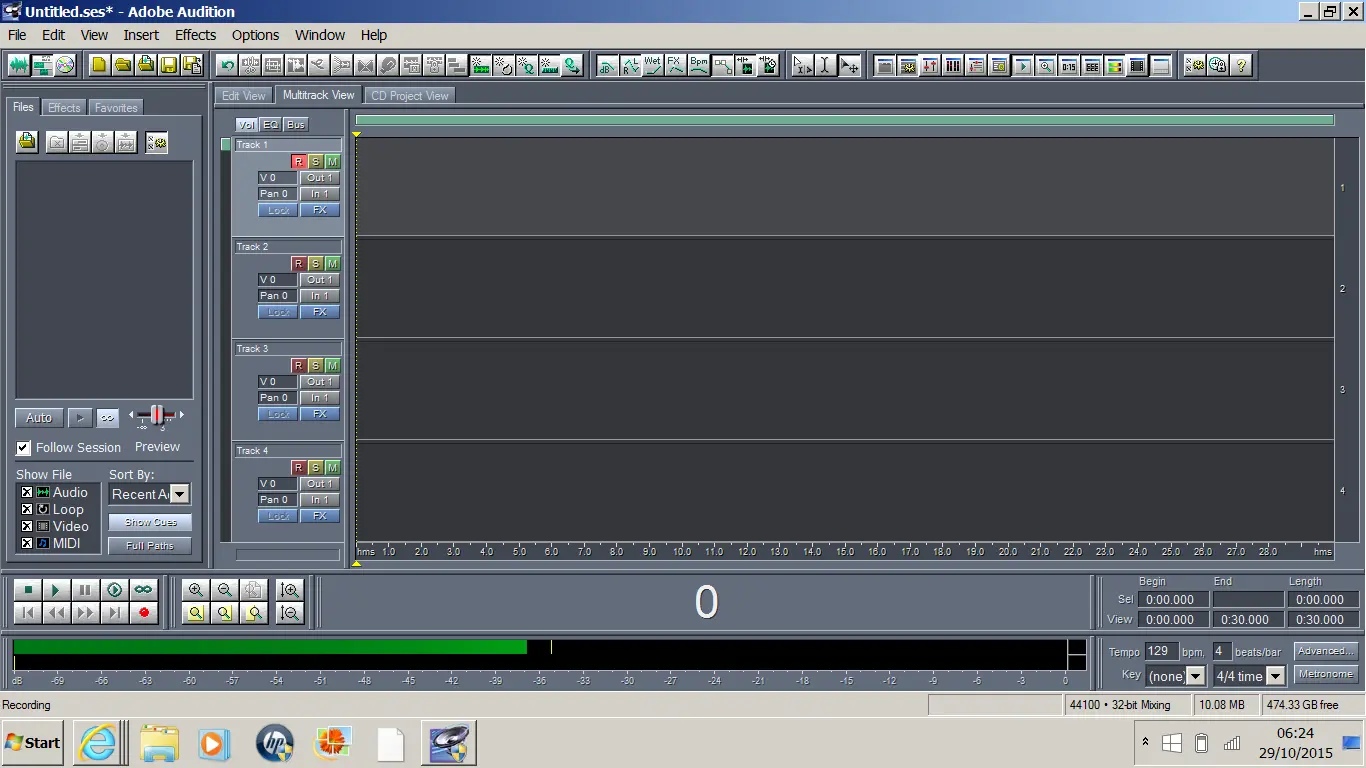Viewport: 1366px width, 768px height.
Task: Mute Track 2 with the M button
Action: (332, 264)
